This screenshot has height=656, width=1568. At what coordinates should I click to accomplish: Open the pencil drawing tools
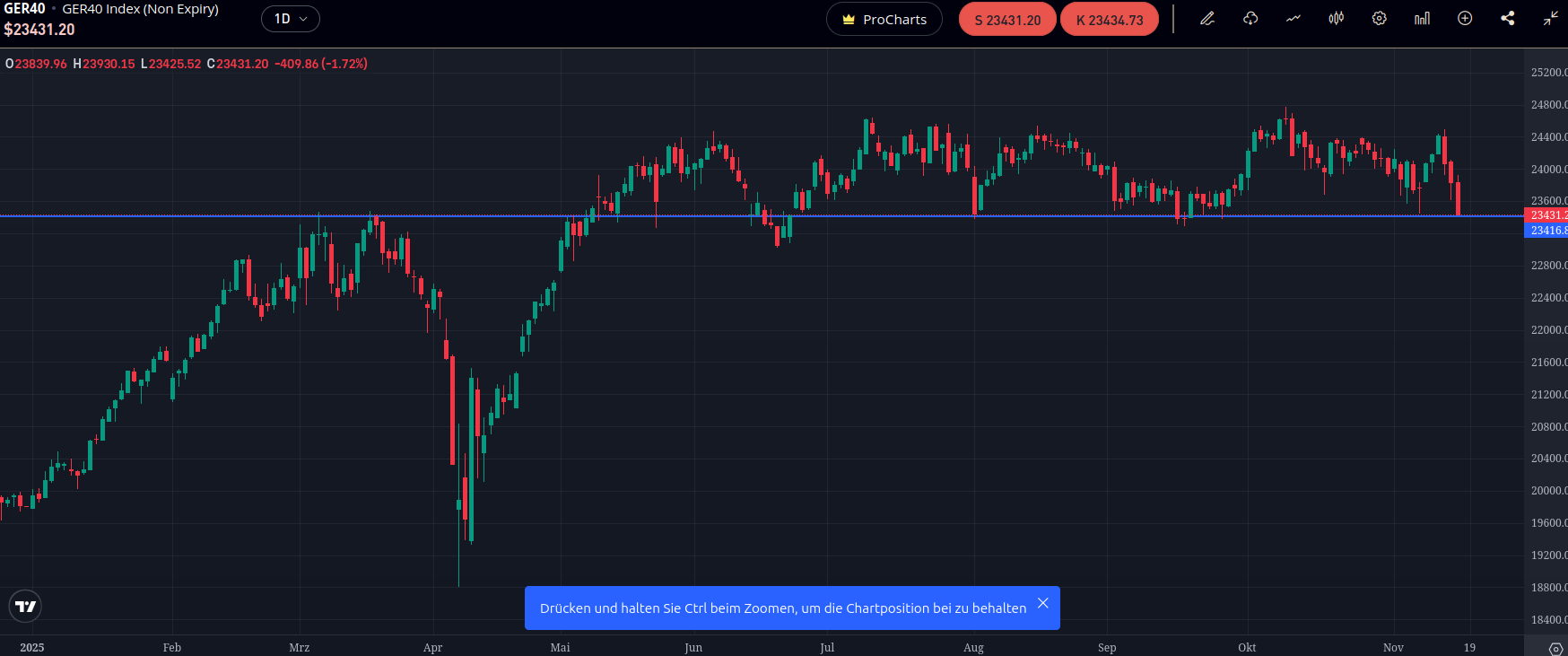(1207, 19)
